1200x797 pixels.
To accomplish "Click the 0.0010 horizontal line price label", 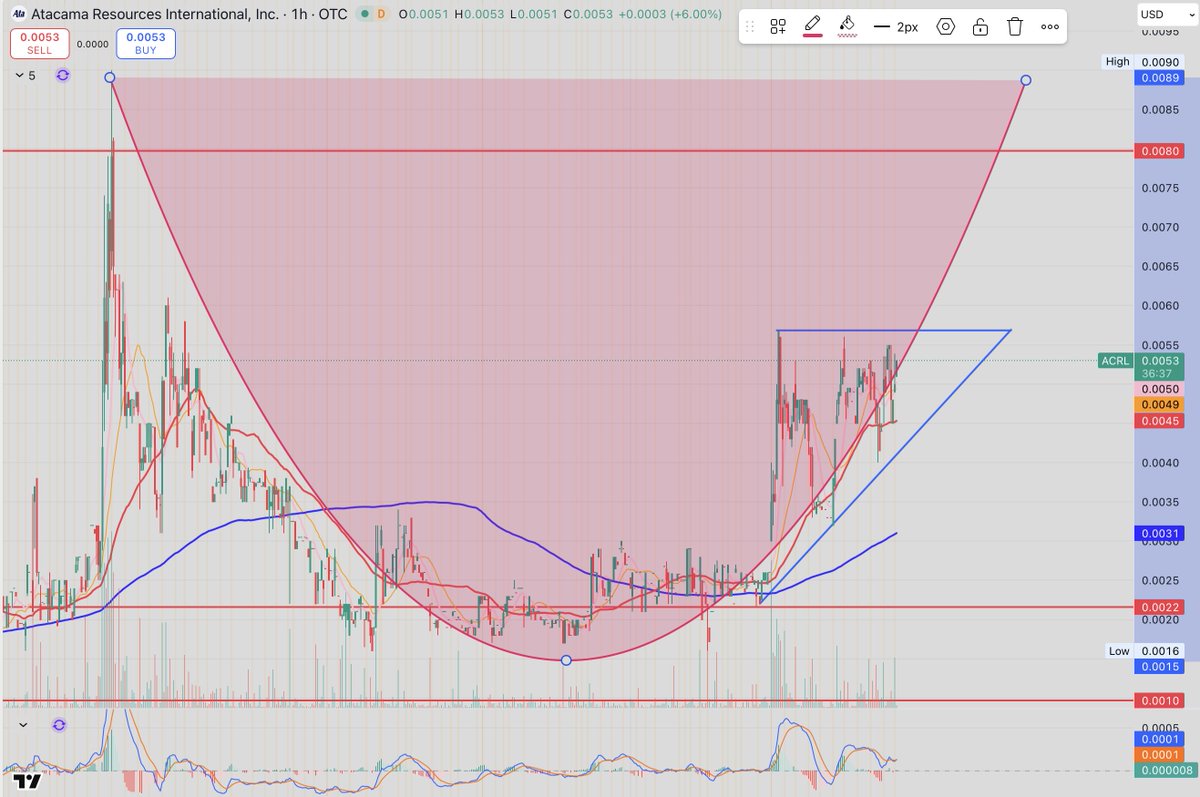I will 1160,700.
